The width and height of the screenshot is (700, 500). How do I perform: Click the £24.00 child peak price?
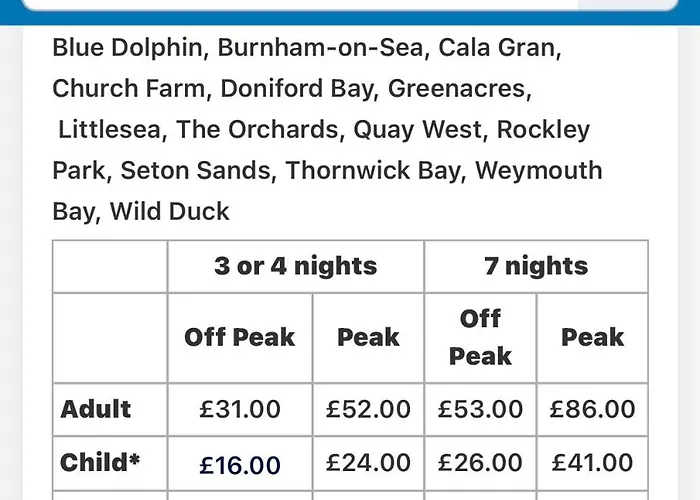(368, 462)
